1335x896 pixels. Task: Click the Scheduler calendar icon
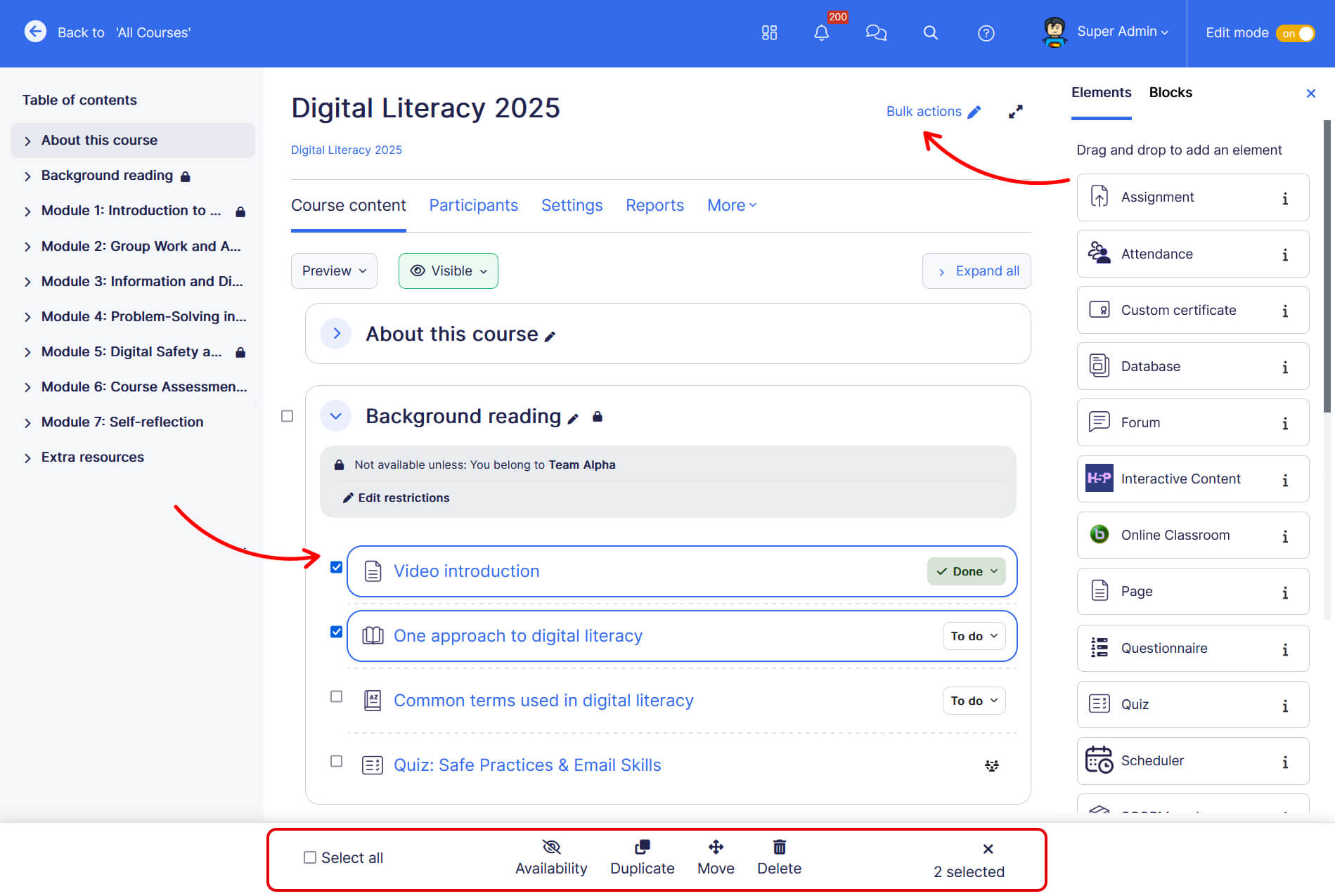(x=1099, y=760)
